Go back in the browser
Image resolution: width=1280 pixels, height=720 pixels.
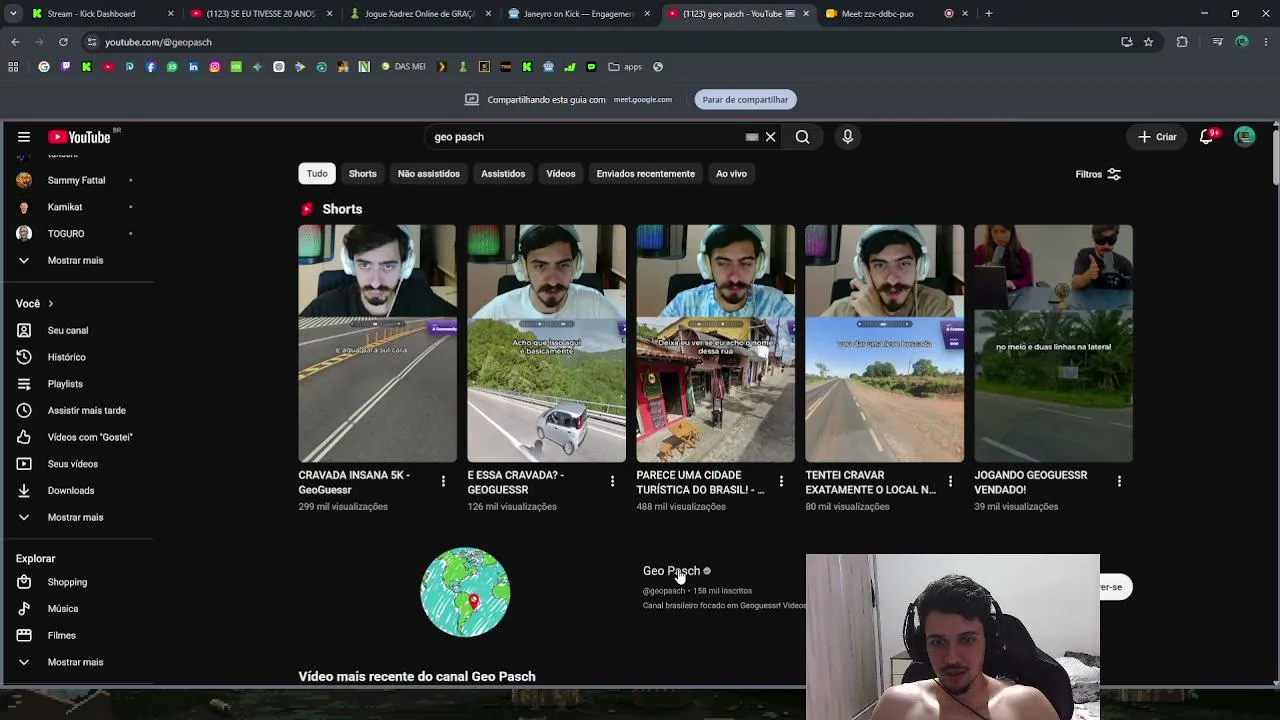15,42
